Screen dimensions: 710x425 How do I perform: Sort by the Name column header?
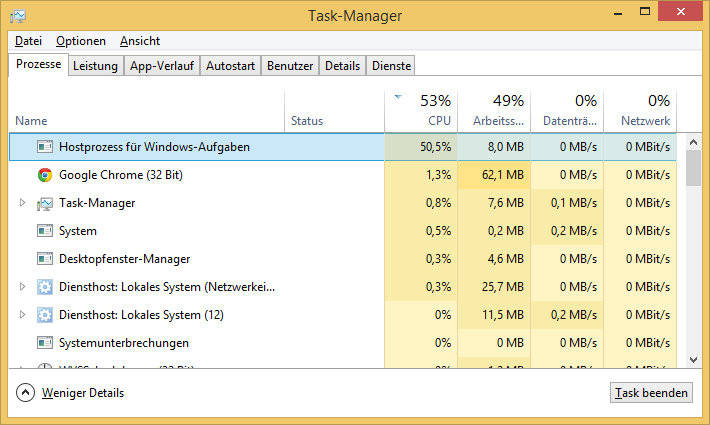point(147,112)
